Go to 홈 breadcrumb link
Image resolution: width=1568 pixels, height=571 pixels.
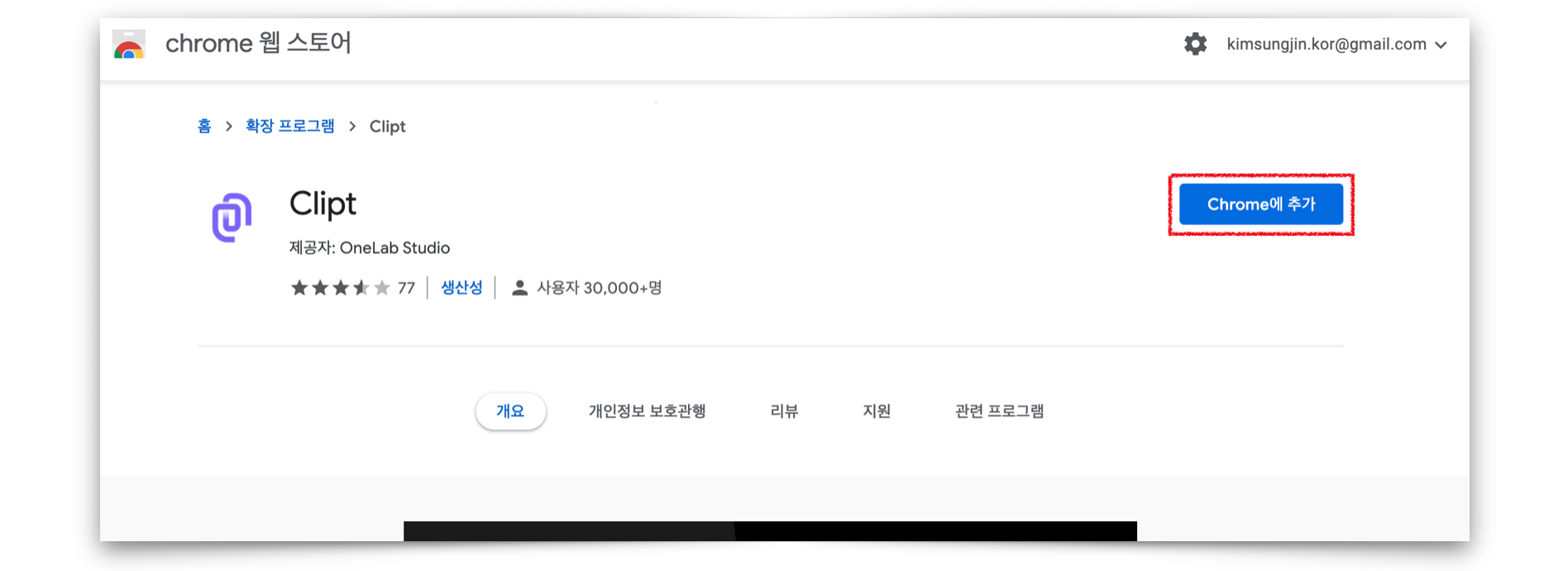(x=204, y=126)
